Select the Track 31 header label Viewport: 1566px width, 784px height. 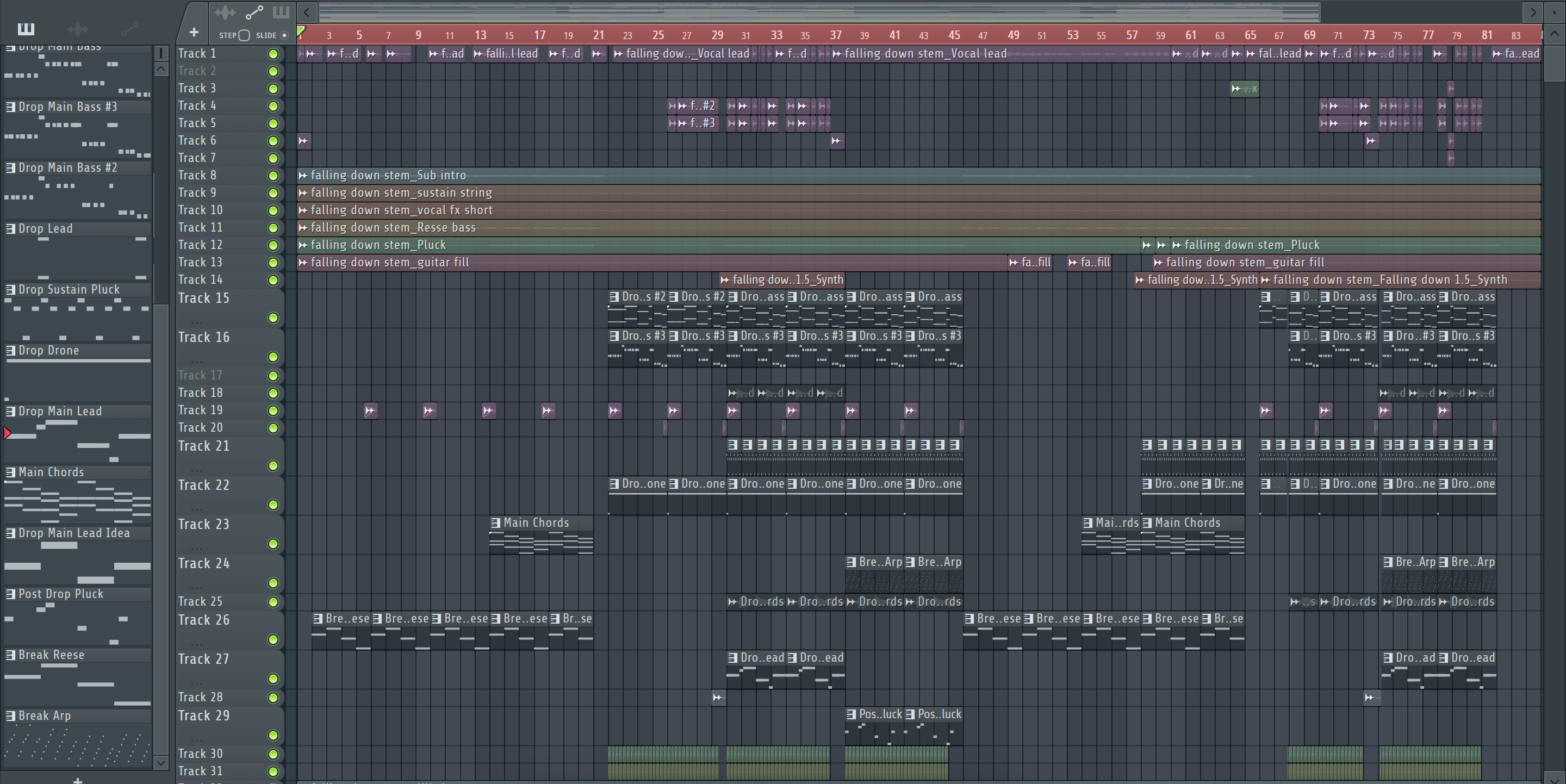200,771
